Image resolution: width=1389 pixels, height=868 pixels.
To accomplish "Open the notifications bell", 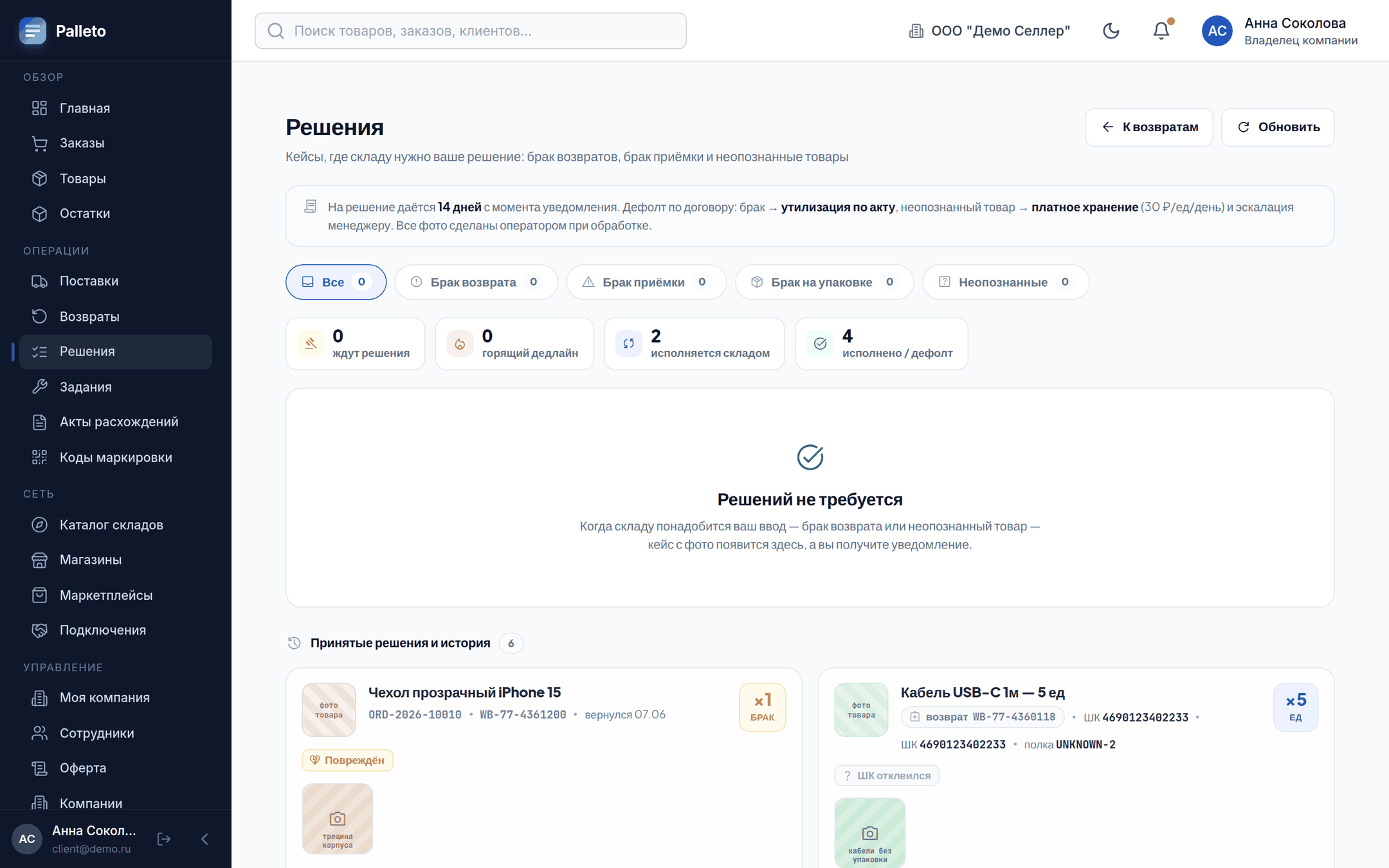I will pos(1161,31).
